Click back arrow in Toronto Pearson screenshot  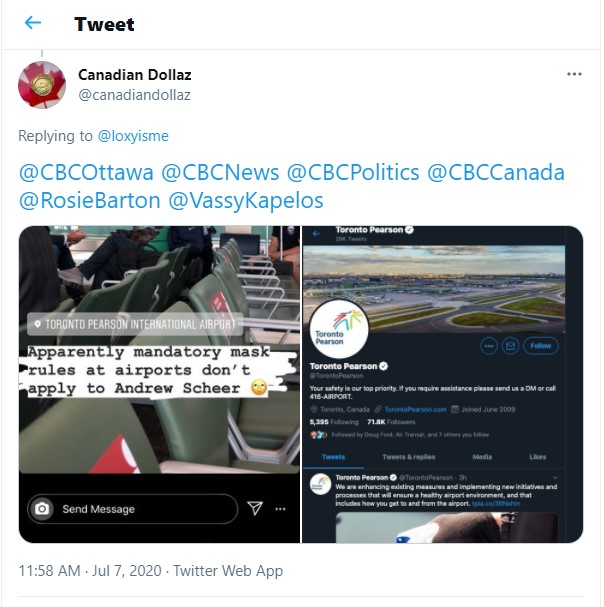coord(316,233)
